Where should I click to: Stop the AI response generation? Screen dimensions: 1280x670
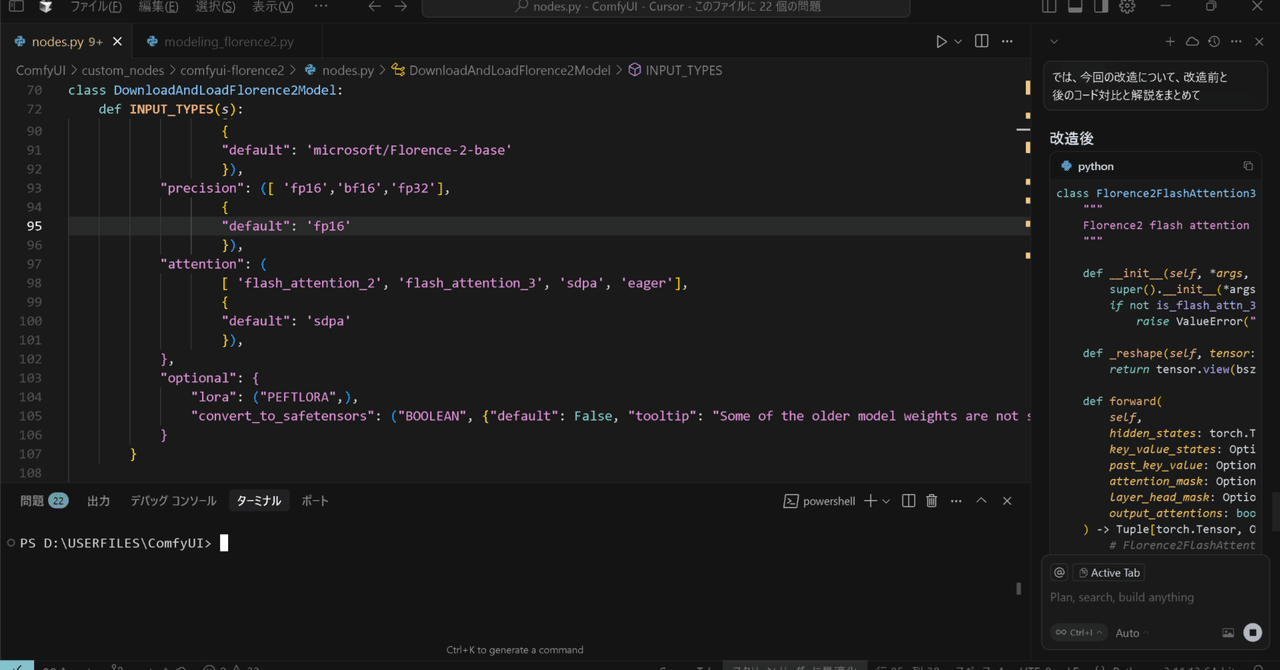click(x=1252, y=632)
